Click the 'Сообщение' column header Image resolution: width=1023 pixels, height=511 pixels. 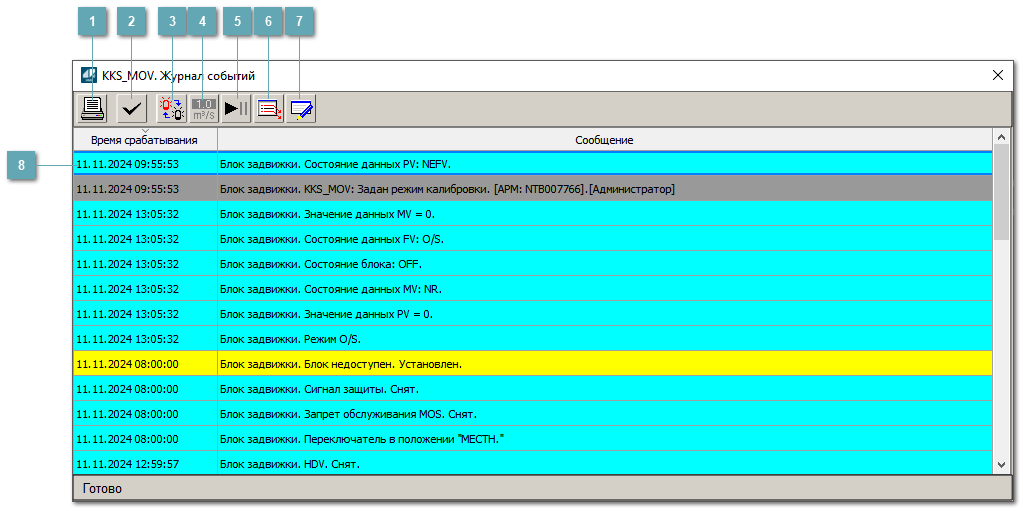pos(603,141)
